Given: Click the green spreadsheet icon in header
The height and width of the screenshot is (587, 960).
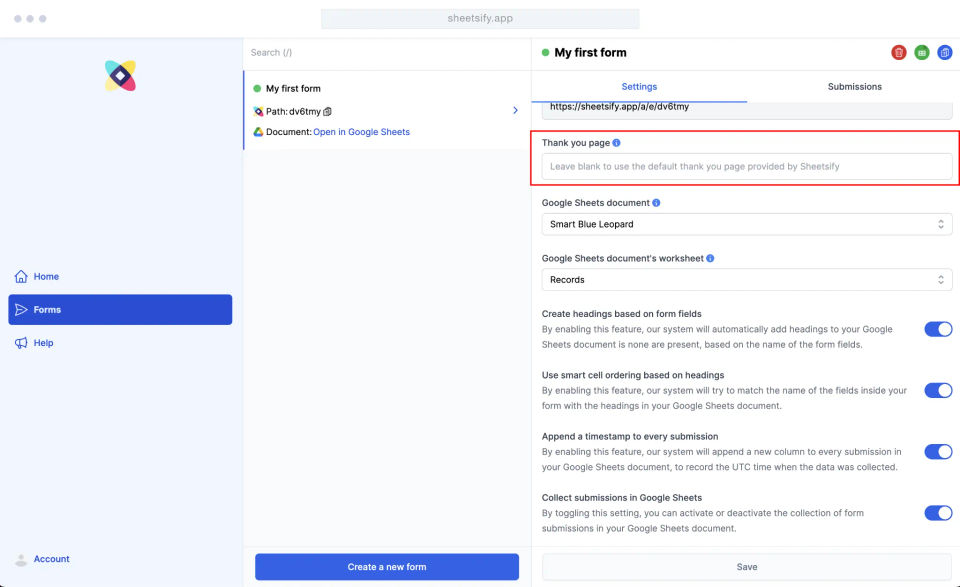Looking at the screenshot, I should click(922, 52).
